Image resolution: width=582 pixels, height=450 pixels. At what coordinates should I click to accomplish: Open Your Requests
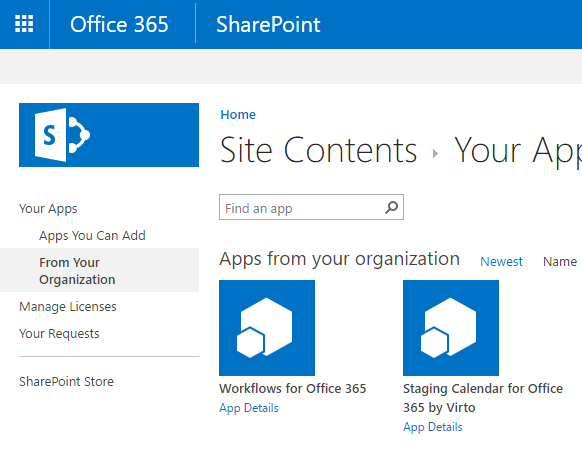click(59, 333)
